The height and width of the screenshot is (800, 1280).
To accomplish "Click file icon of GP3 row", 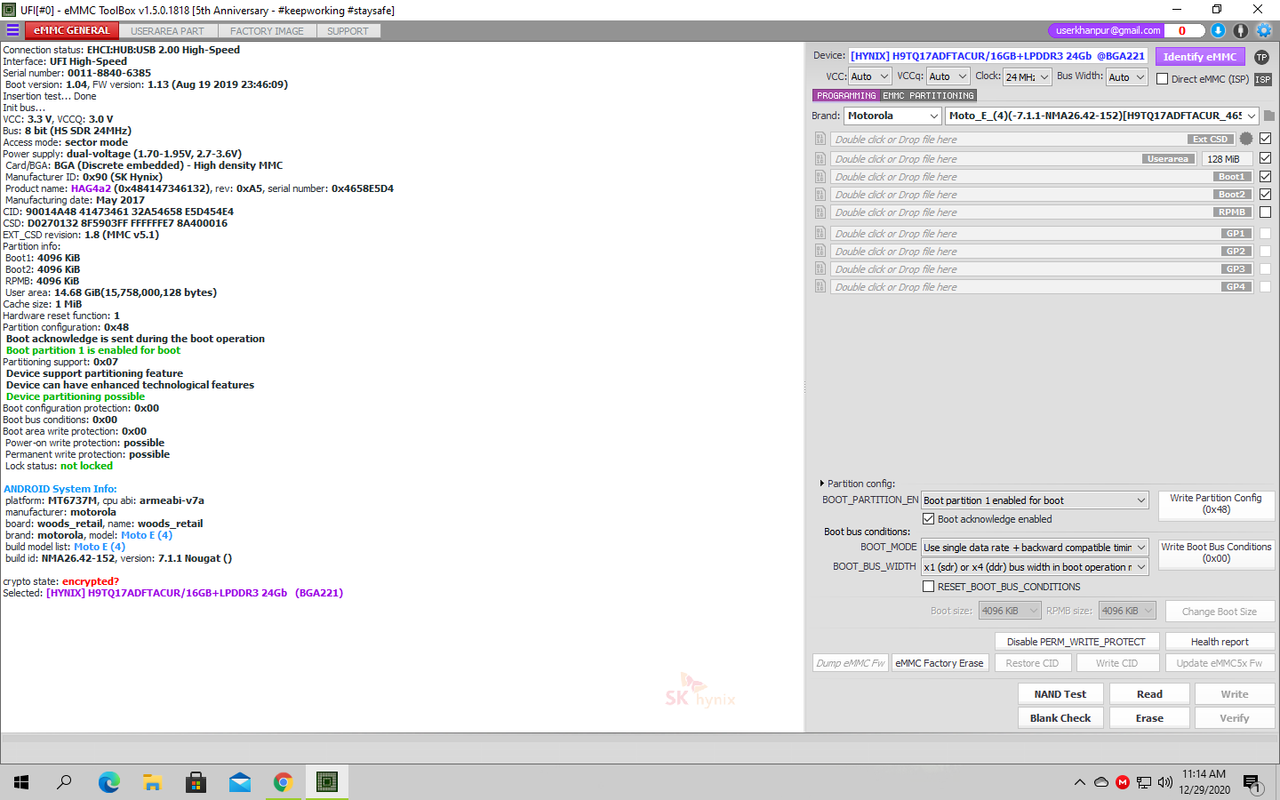I will tap(820, 270).
